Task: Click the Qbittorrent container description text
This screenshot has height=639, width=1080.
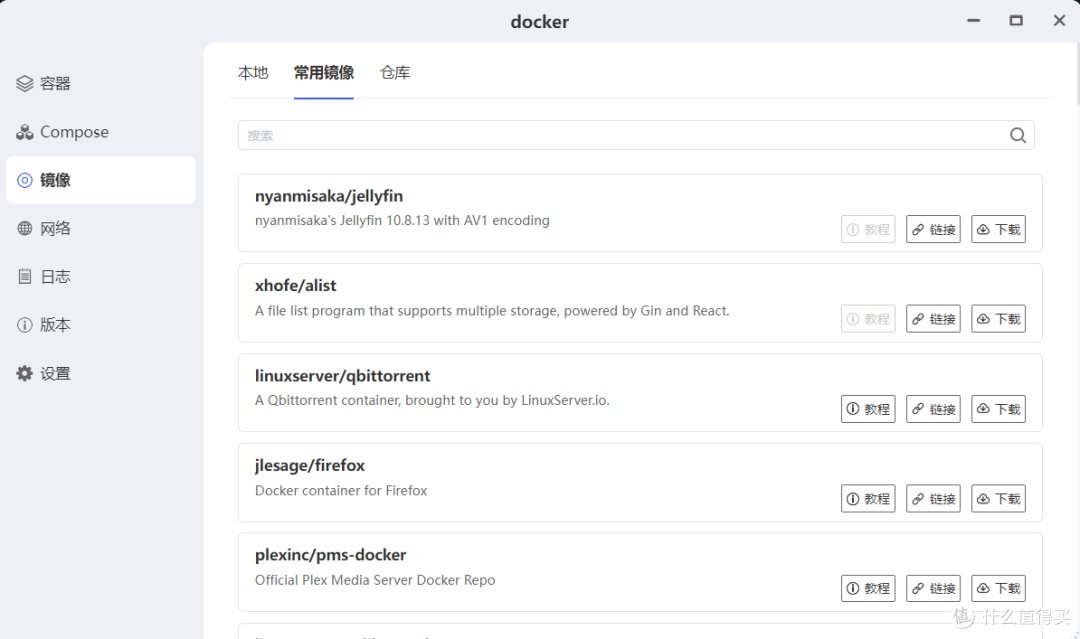Action: tap(432, 400)
